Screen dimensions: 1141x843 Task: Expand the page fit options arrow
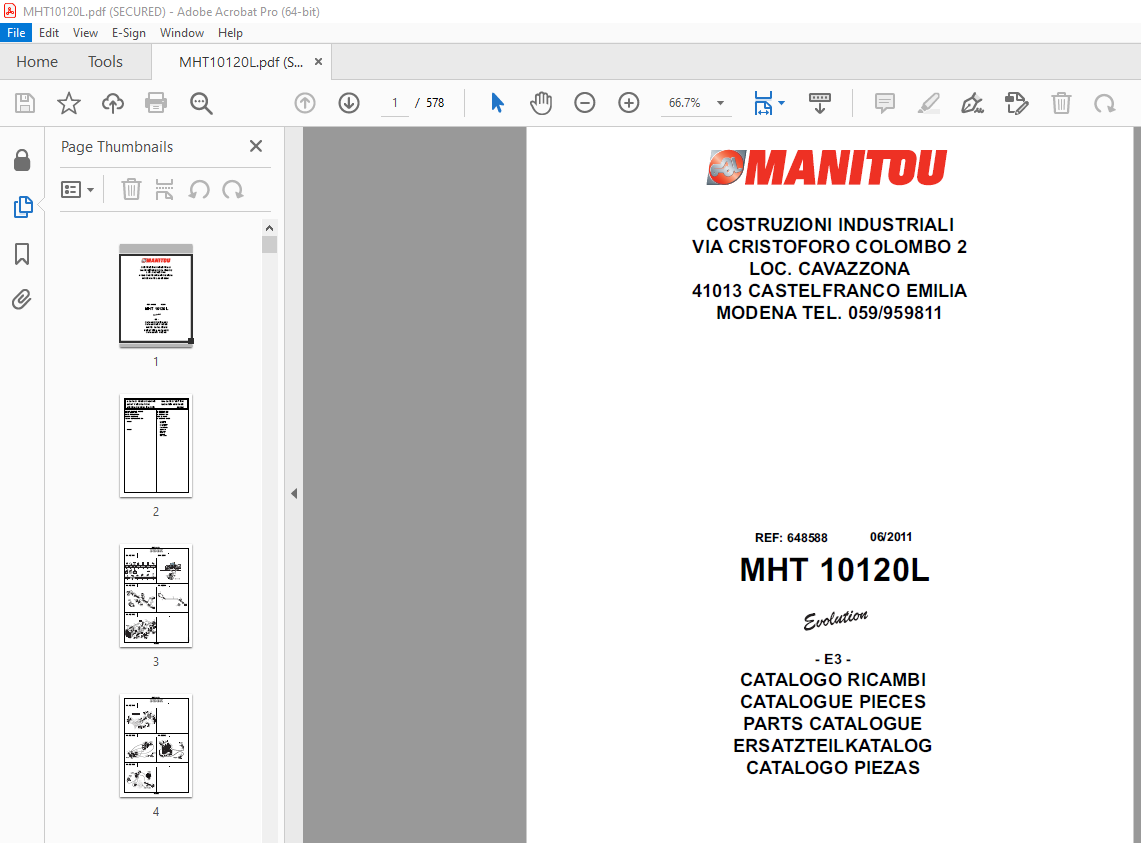[x=782, y=103]
